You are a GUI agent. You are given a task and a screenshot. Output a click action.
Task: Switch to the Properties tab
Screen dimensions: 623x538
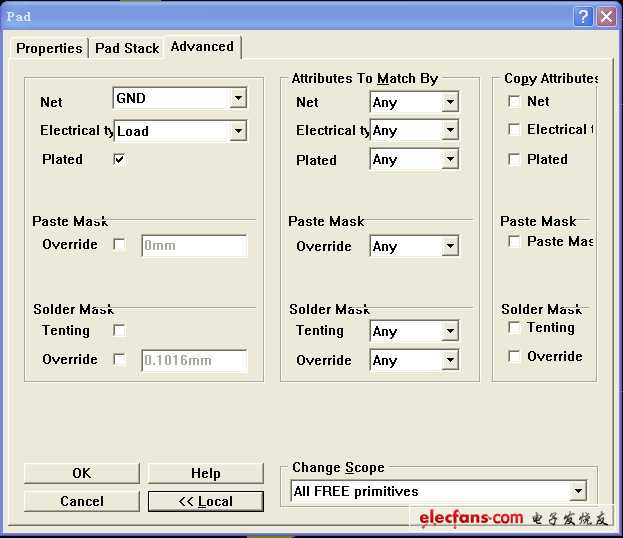[x=49, y=48]
